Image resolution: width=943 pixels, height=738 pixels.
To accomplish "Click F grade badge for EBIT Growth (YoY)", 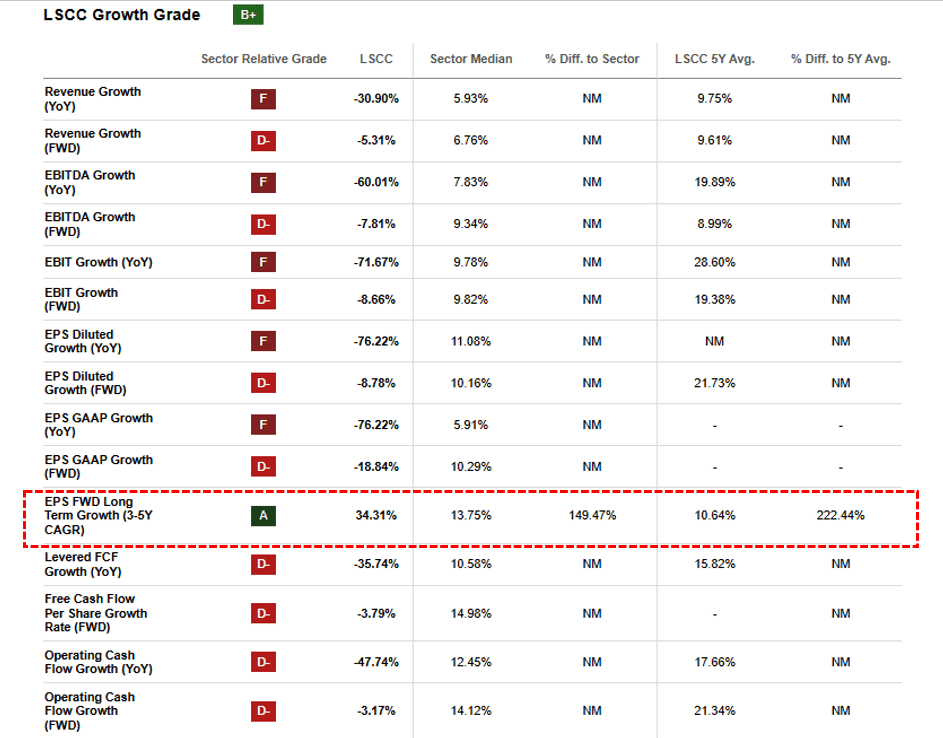I will (x=263, y=263).
